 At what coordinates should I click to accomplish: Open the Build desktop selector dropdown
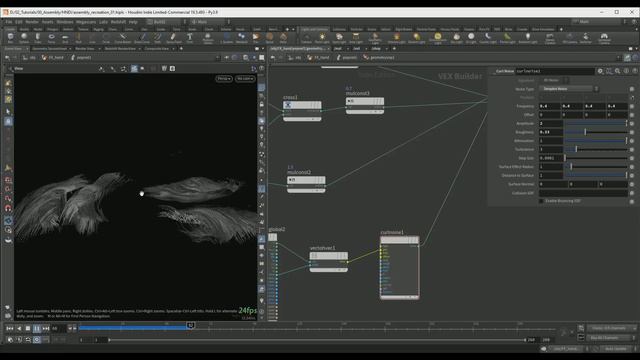(x=167, y=22)
